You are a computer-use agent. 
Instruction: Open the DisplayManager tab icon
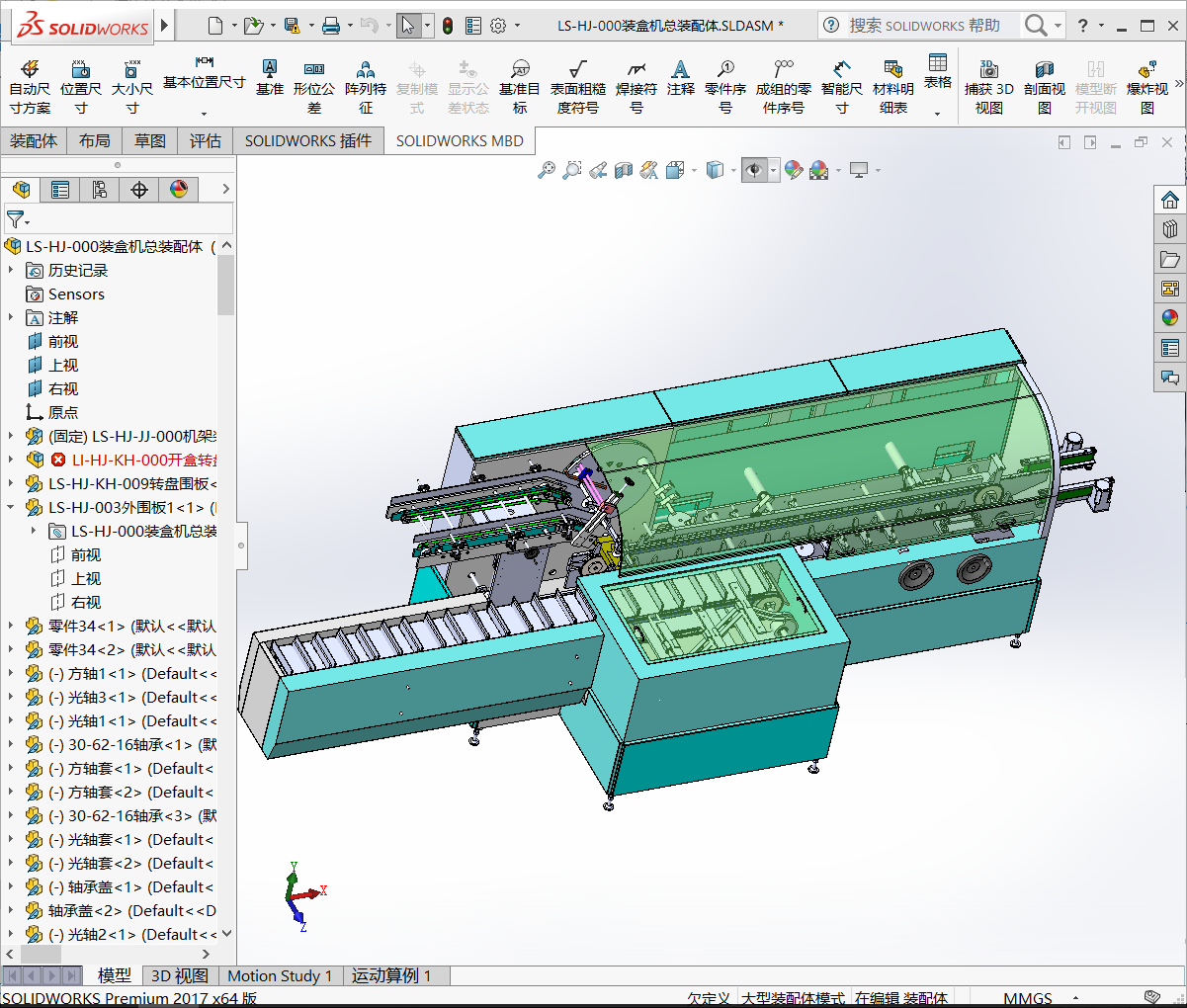179,189
